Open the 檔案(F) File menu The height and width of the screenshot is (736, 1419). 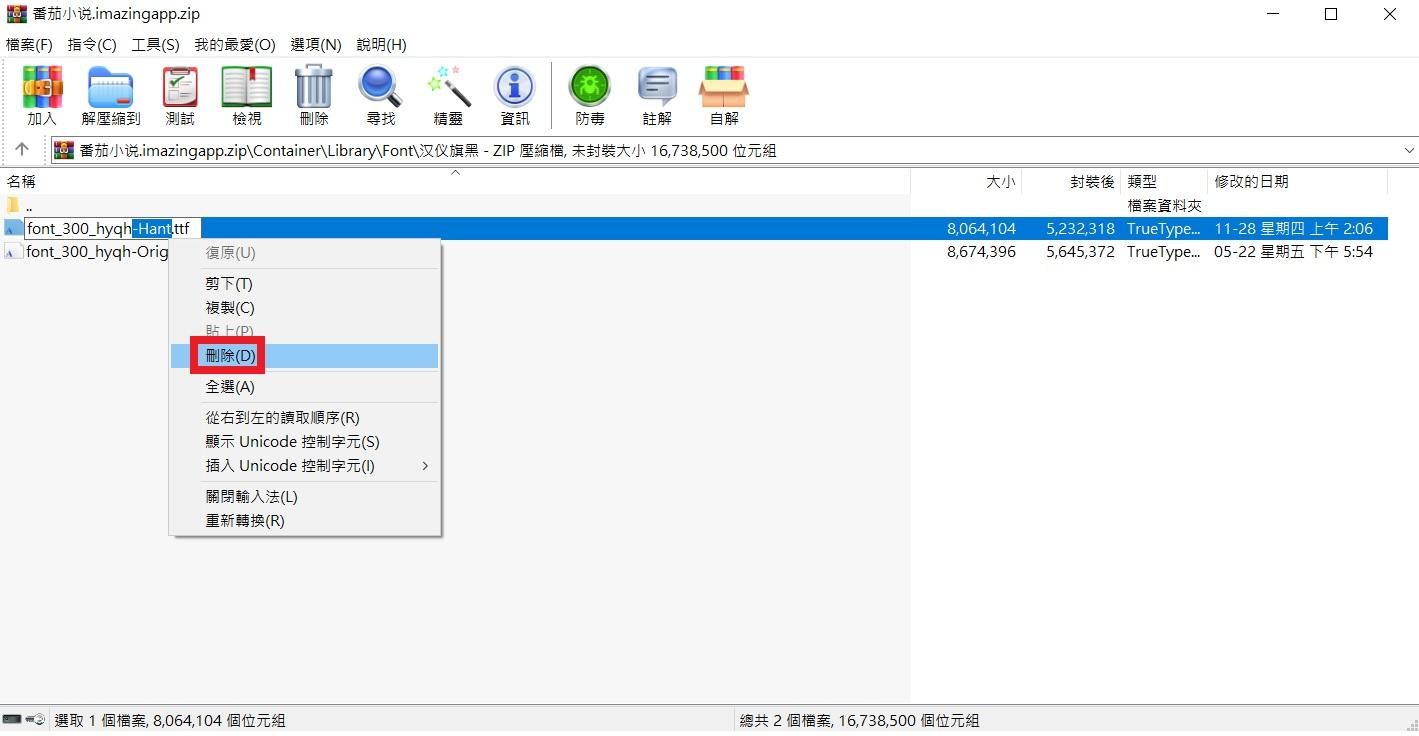click(x=29, y=45)
